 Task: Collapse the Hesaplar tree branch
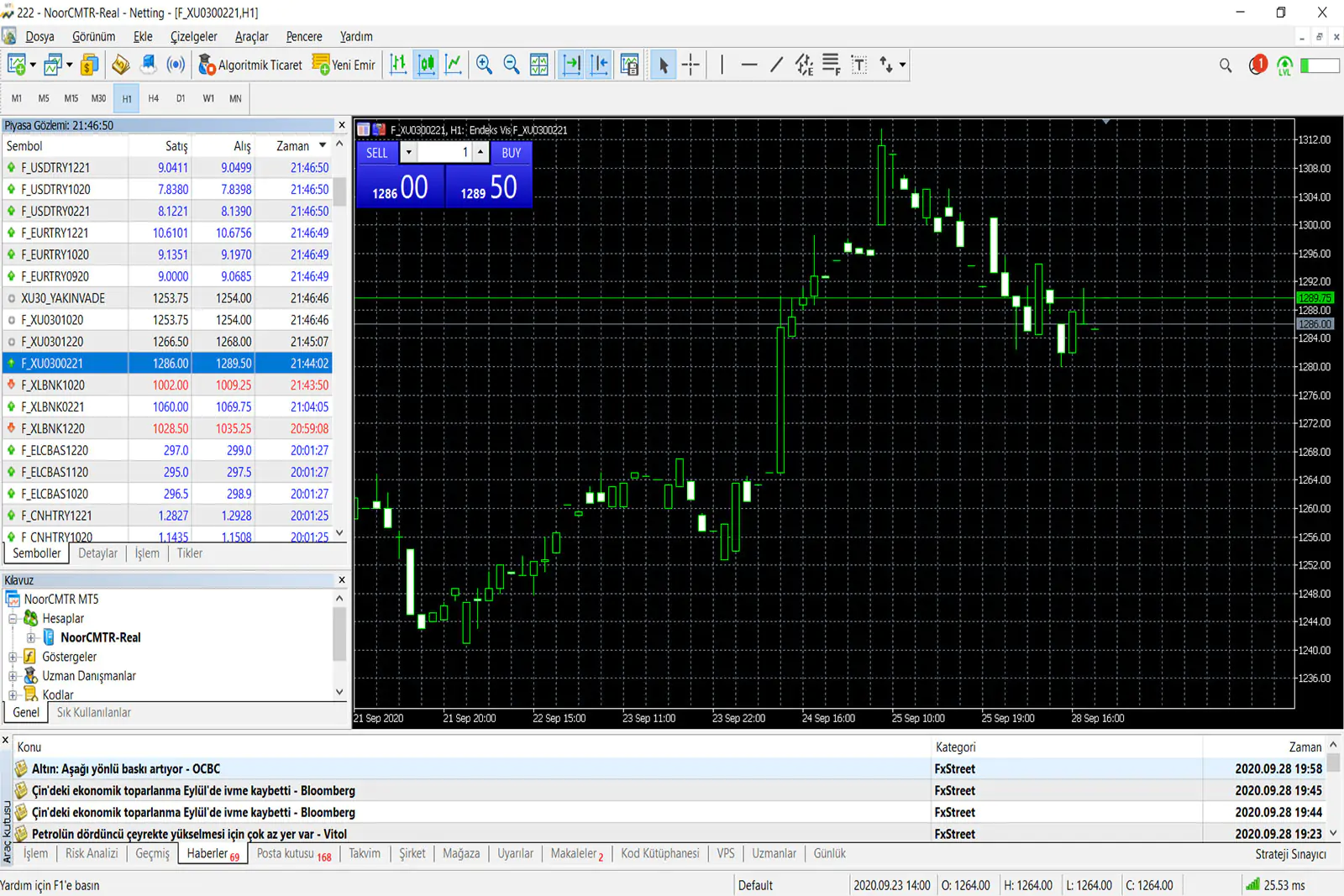coord(12,618)
